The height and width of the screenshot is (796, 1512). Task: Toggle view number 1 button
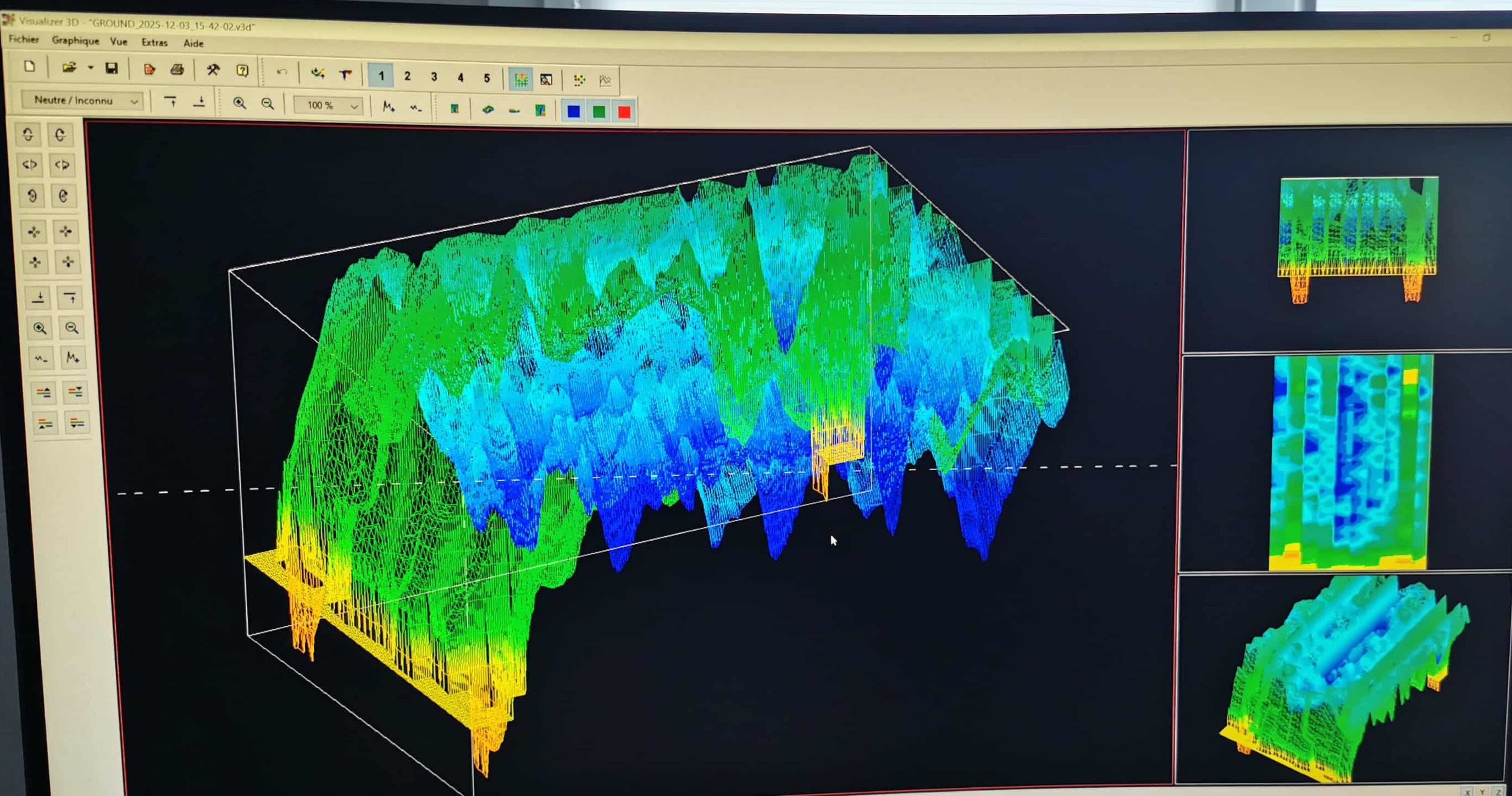[381, 76]
